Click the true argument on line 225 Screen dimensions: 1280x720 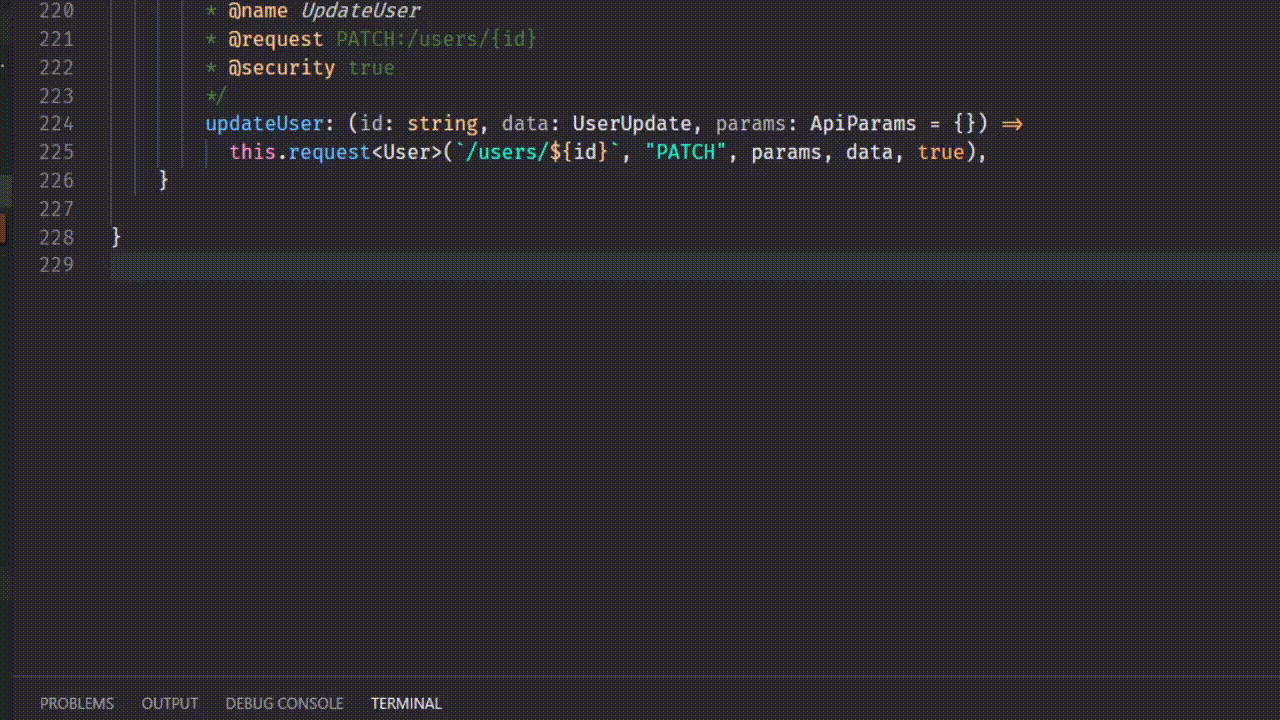point(941,152)
